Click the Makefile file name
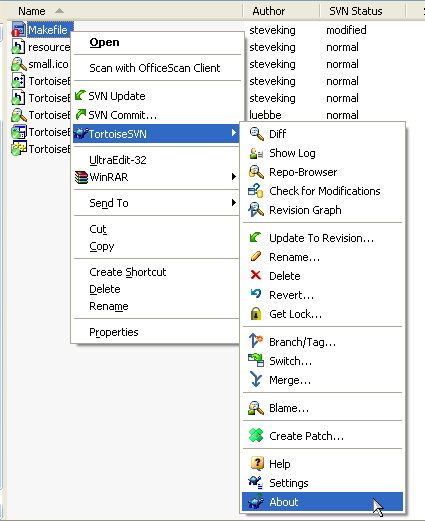The height and width of the screenshot is (521, 425). click(48, 30)
